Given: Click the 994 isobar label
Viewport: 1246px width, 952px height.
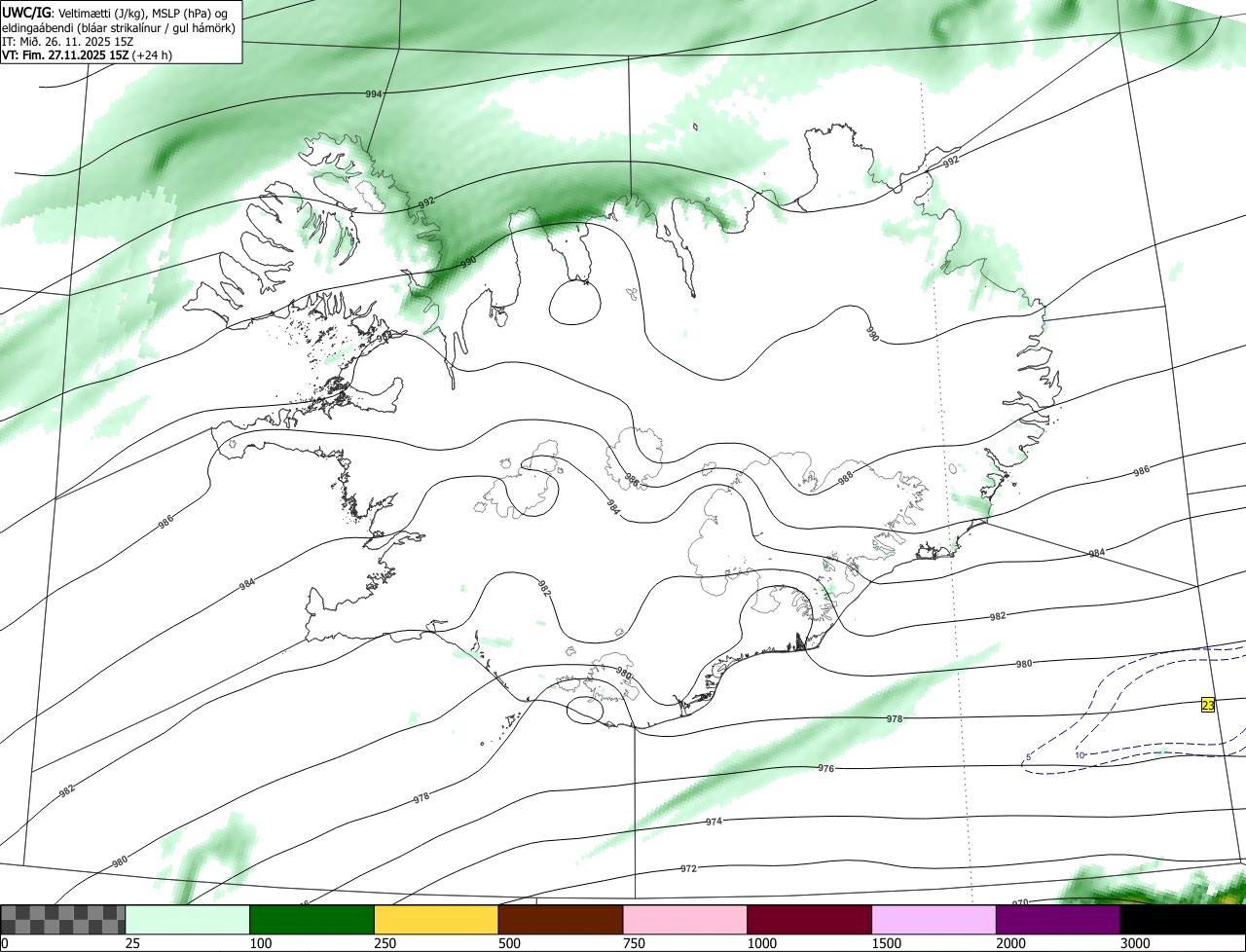Looking at the screenshot, I should point(374,94).
